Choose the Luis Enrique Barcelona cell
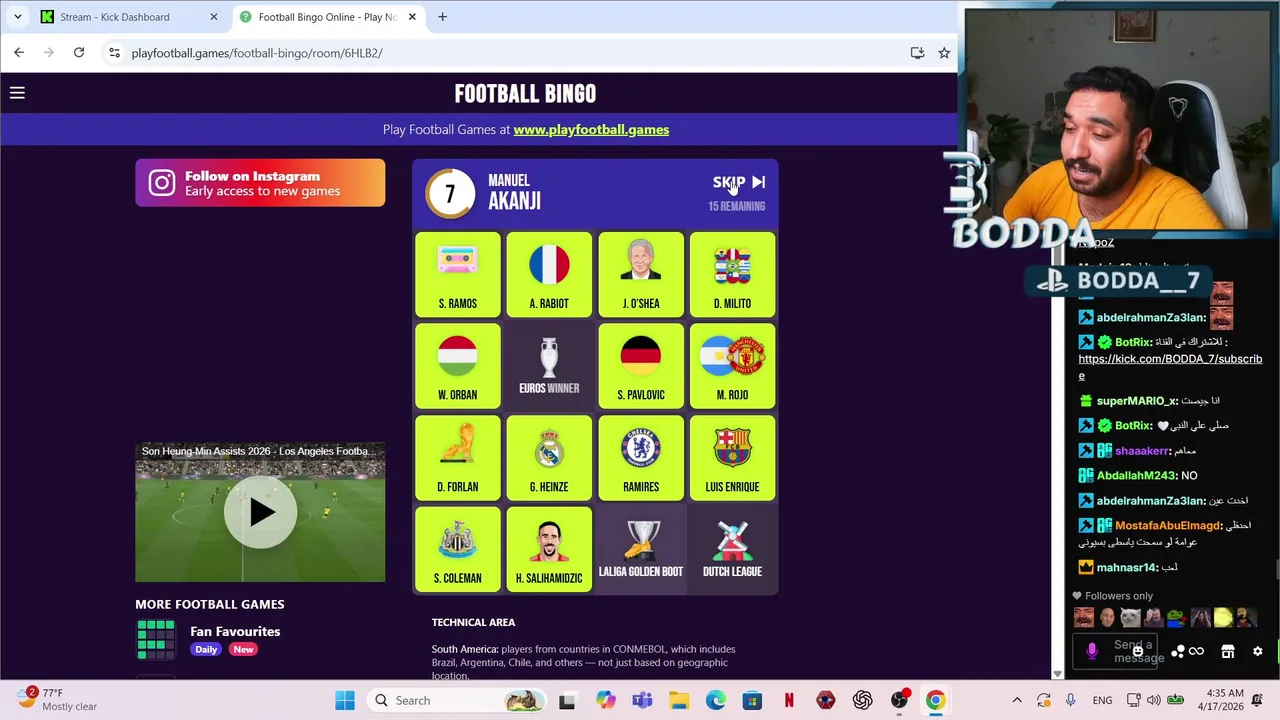 click(732, 458)
